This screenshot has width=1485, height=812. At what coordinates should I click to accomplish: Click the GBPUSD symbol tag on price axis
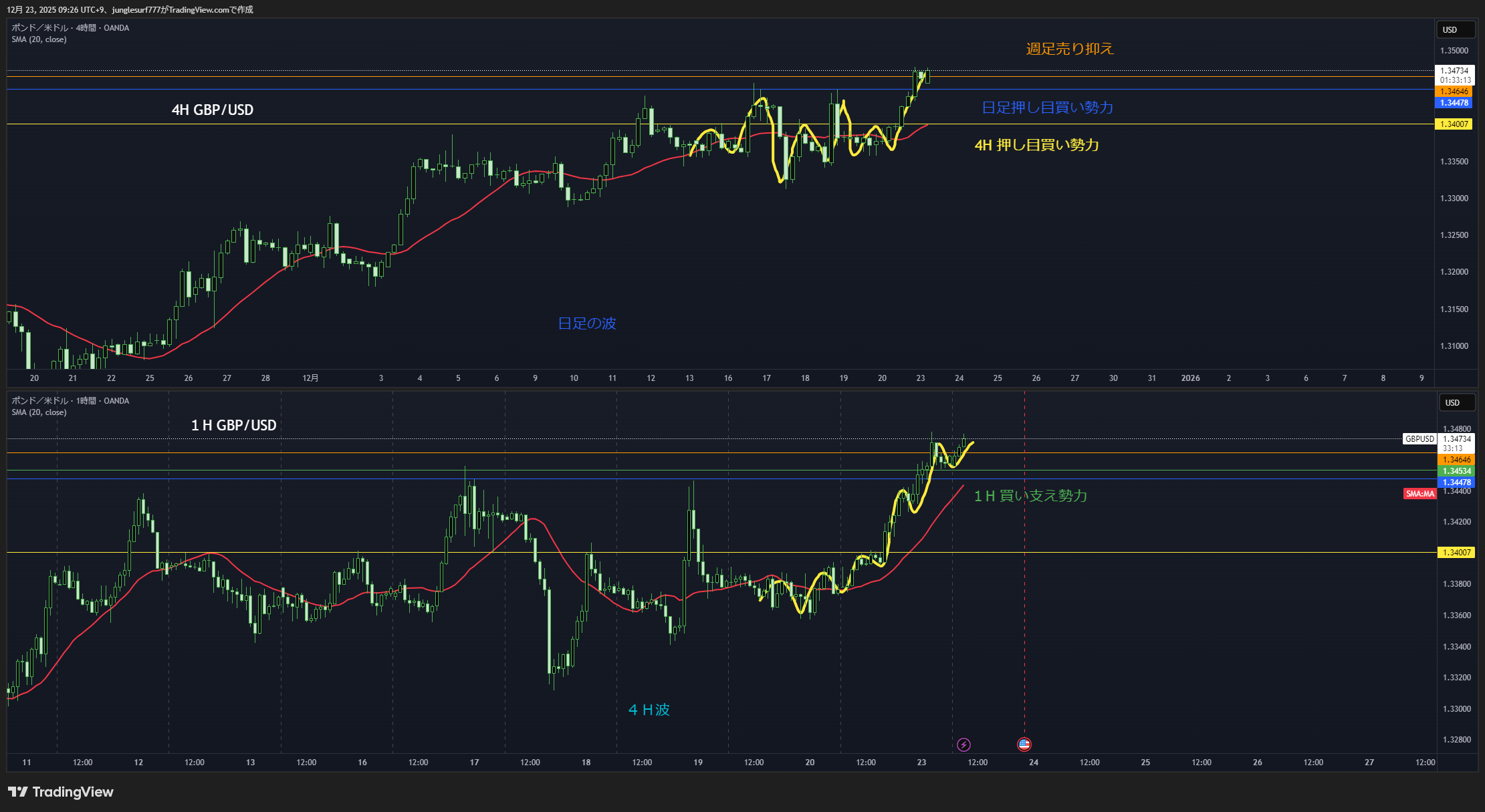pos(1419,439)
